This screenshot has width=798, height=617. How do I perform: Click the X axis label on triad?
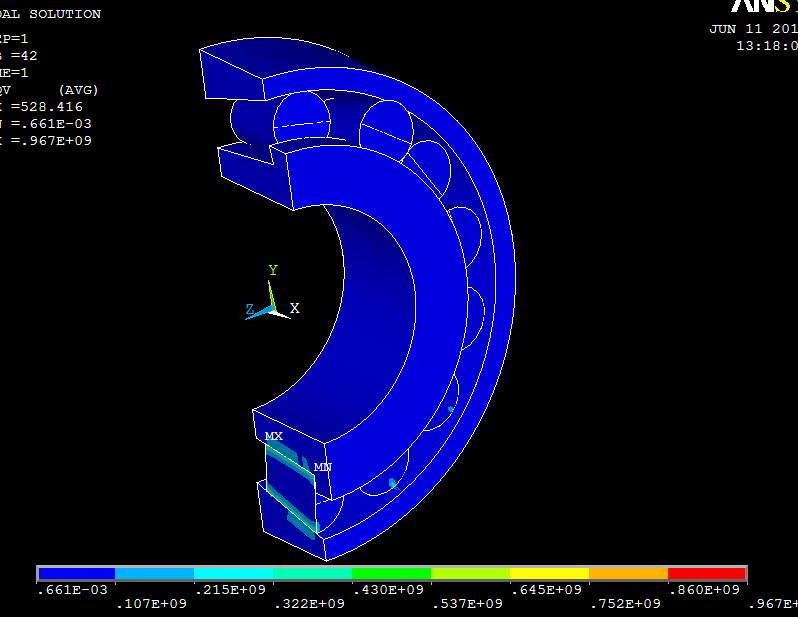point(295,308)
